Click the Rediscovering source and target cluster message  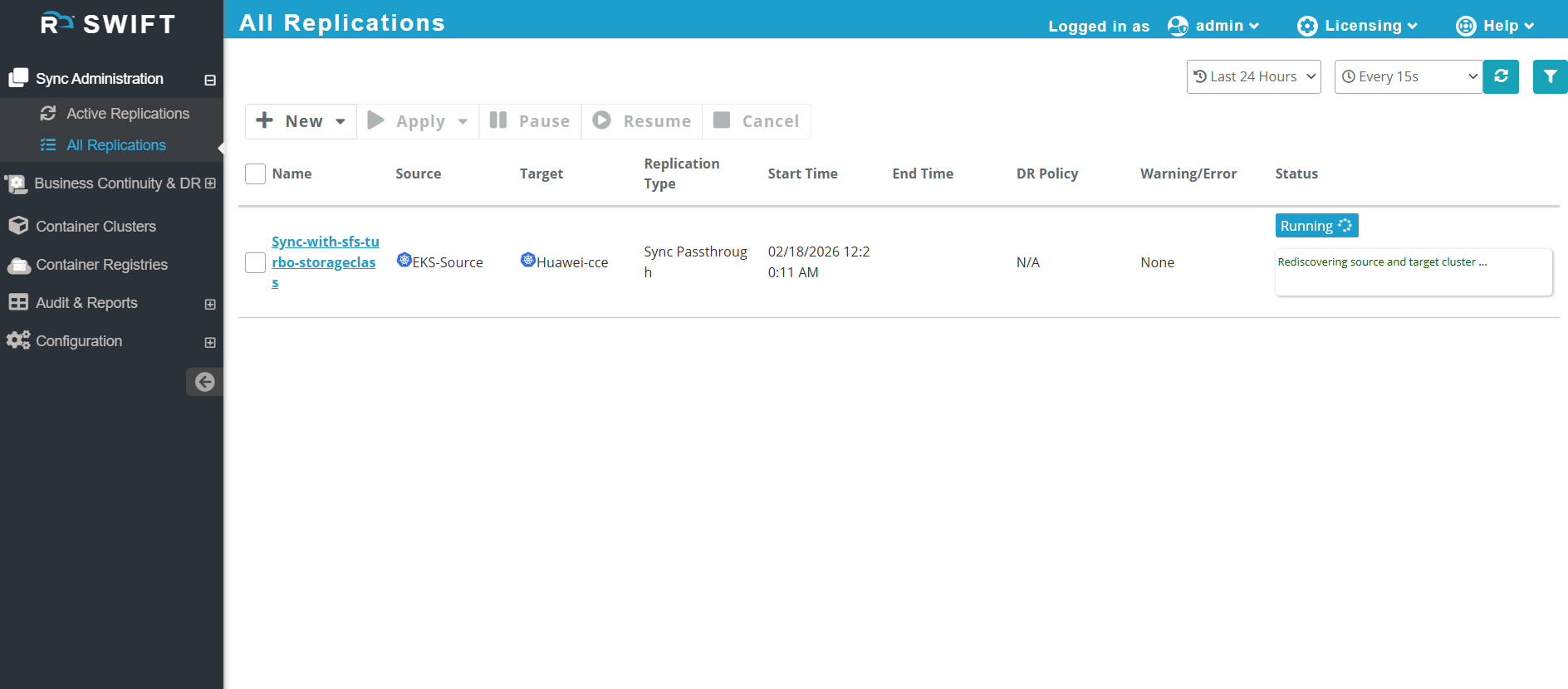click(x=1382, y=261)
